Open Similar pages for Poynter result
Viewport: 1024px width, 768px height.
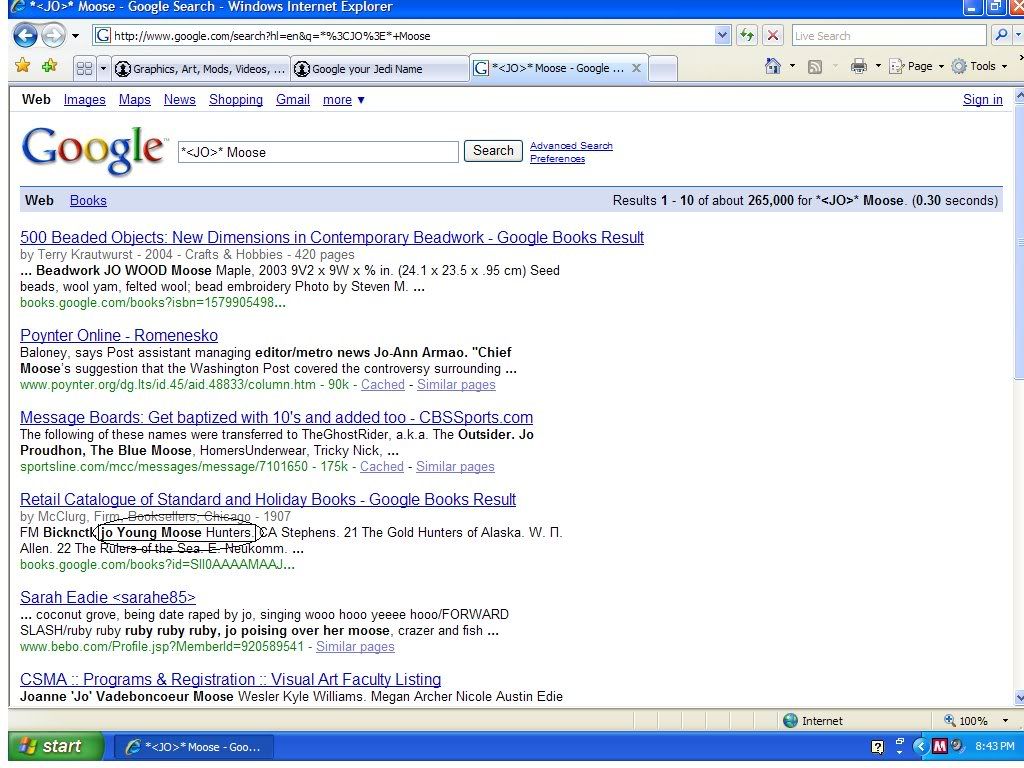pyautogui.click(x=456, y=385)
